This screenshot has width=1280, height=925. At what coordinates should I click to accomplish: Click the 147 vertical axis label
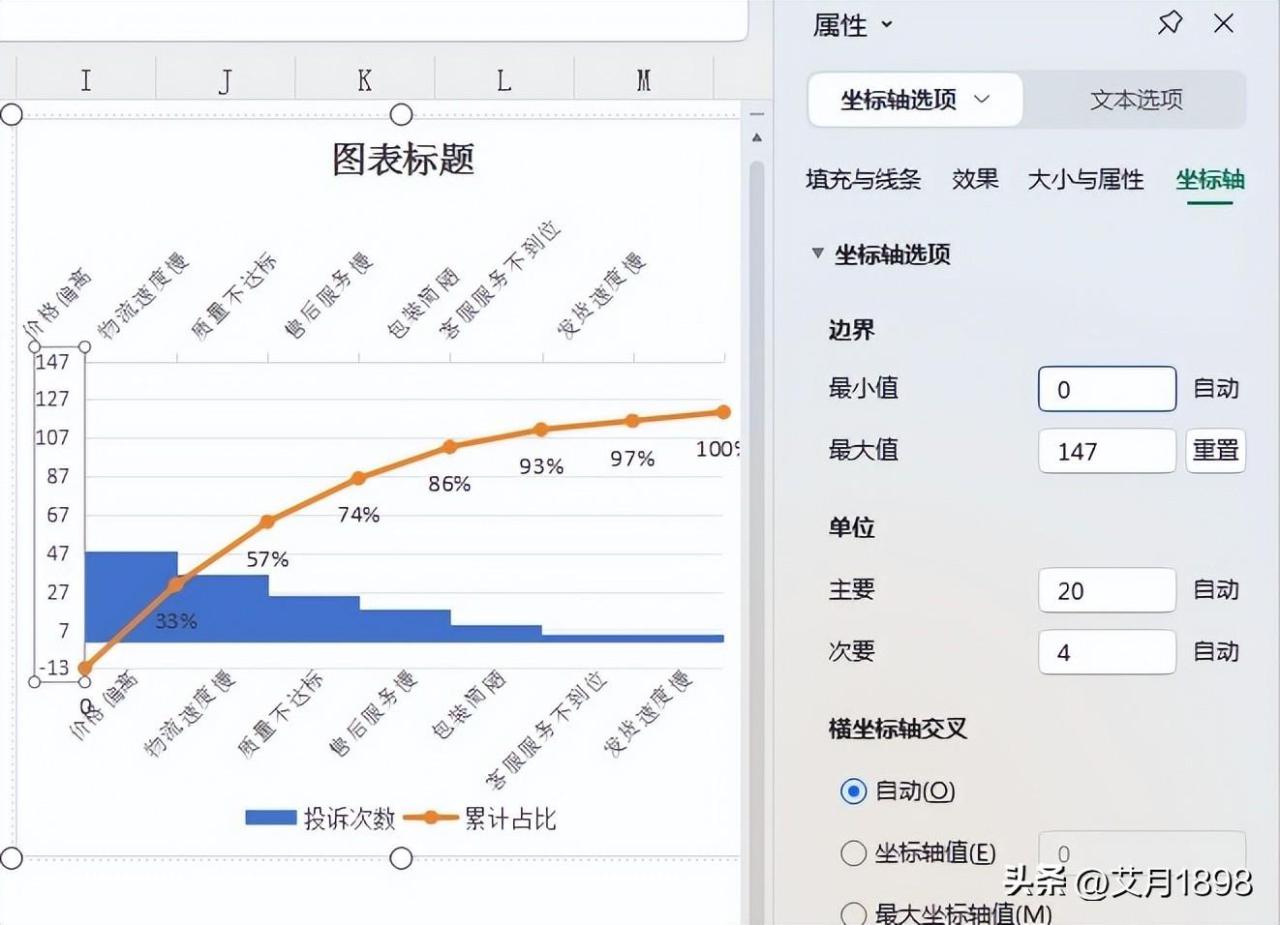(53, 362)
